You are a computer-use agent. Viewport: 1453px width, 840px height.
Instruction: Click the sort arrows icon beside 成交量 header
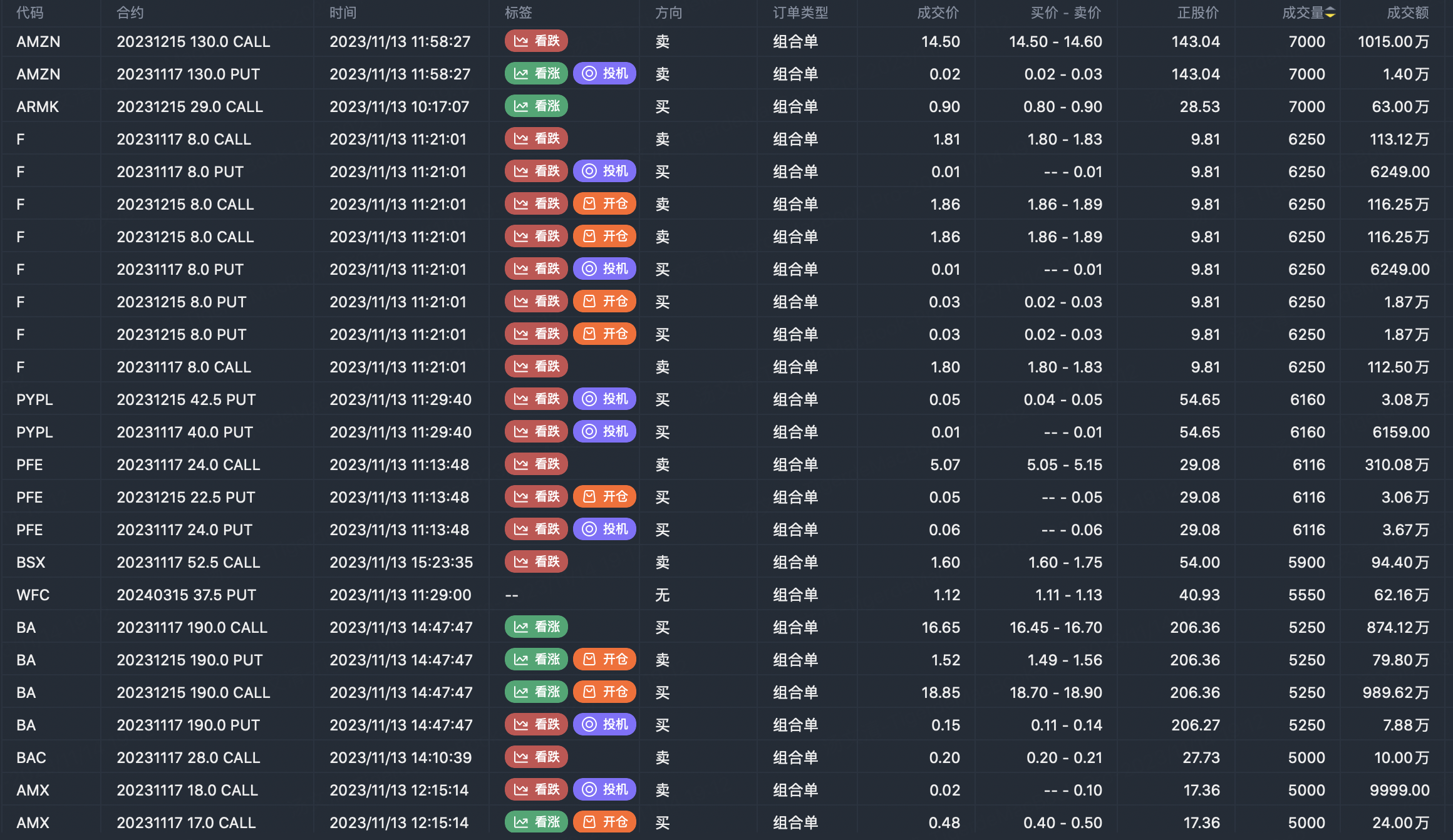[x=1330, y=13]
